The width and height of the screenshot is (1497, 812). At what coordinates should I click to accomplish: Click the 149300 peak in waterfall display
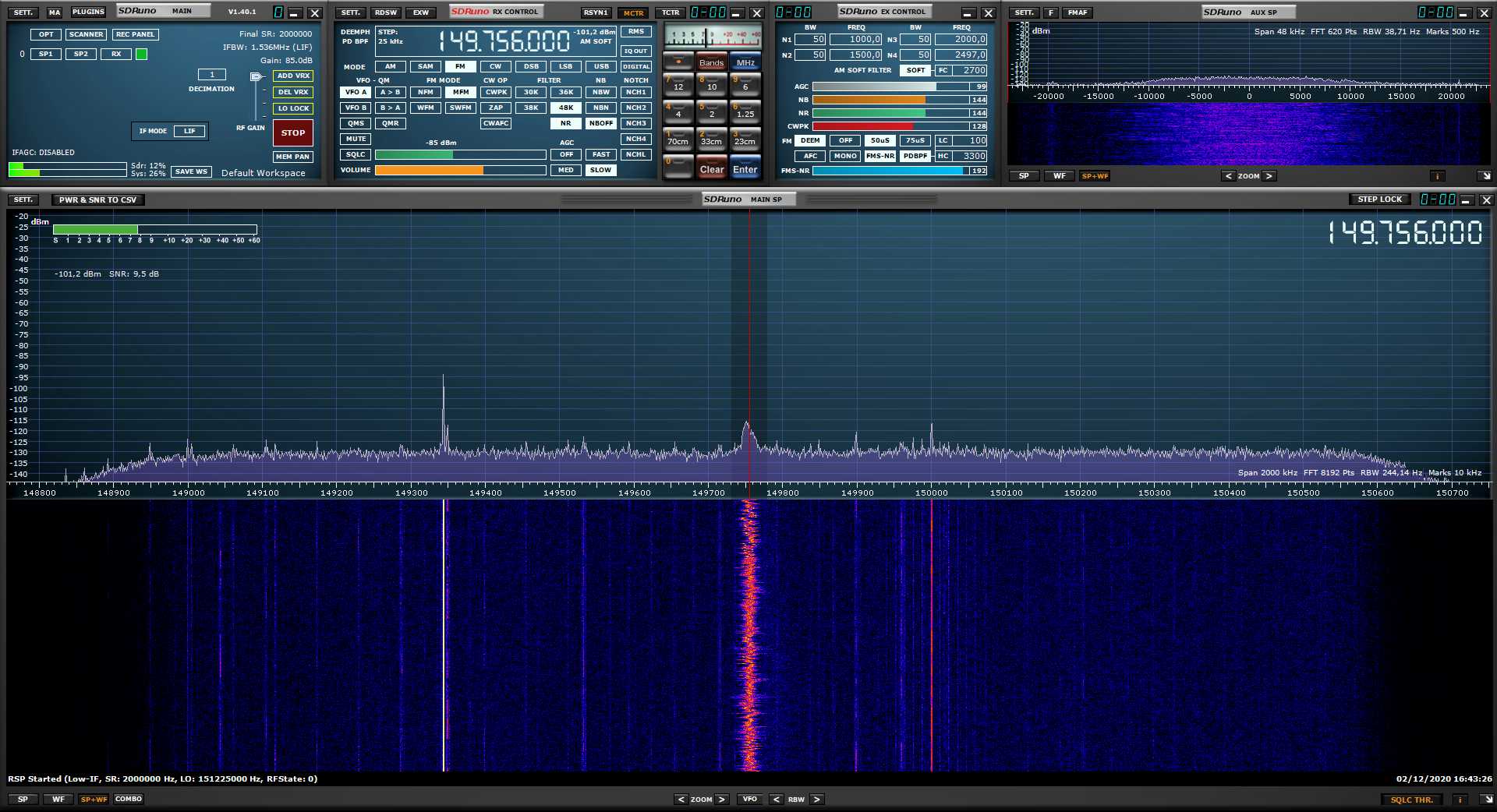(x=444, y=635)
